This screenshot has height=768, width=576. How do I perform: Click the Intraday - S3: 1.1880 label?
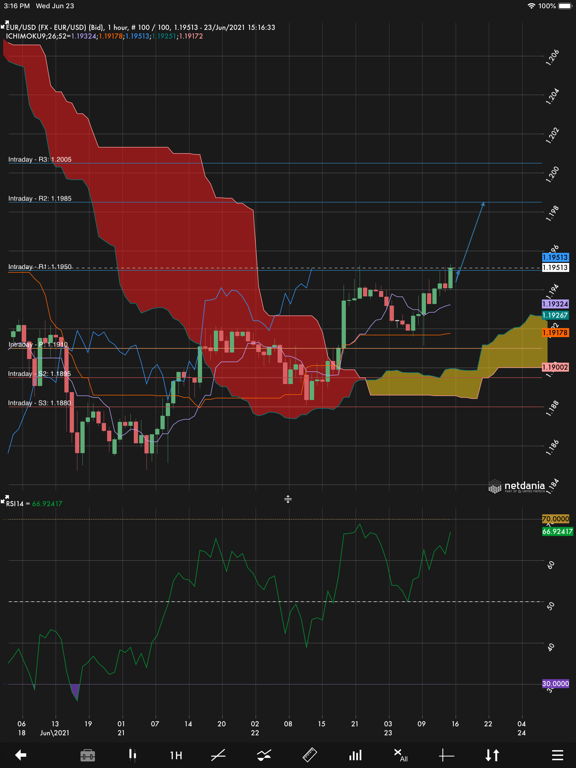coord(40,403)
